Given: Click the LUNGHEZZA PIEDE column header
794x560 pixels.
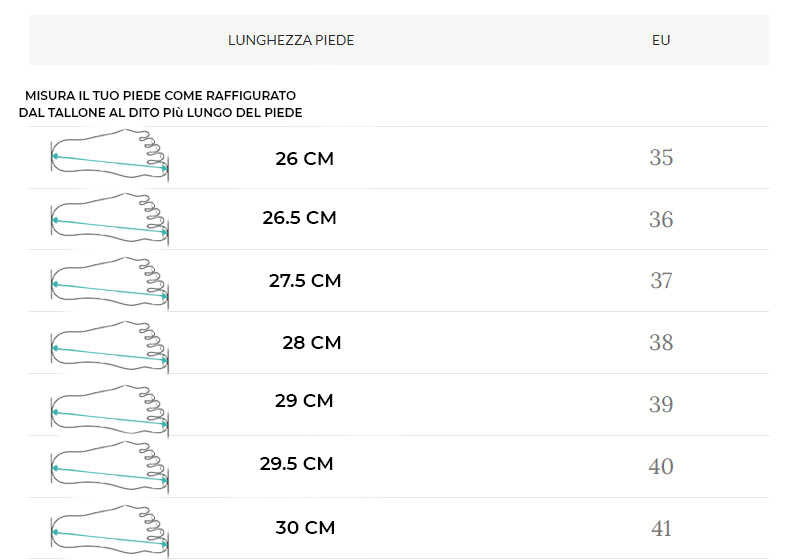Looking at the screenshot, I should point(291,40).
